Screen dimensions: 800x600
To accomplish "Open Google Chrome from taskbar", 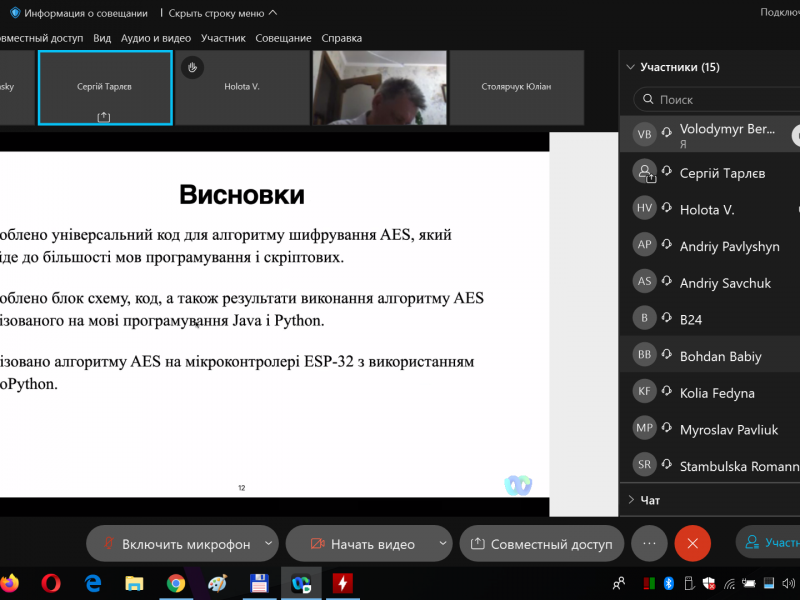I will click(176, 582).
